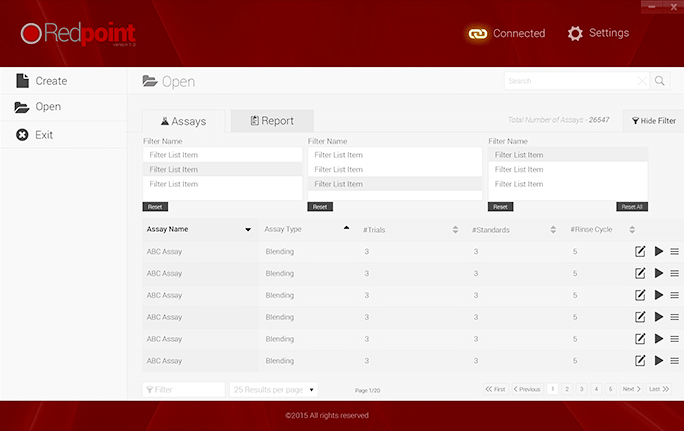
Task: Go to the Next page
Action: coord(631,389)
